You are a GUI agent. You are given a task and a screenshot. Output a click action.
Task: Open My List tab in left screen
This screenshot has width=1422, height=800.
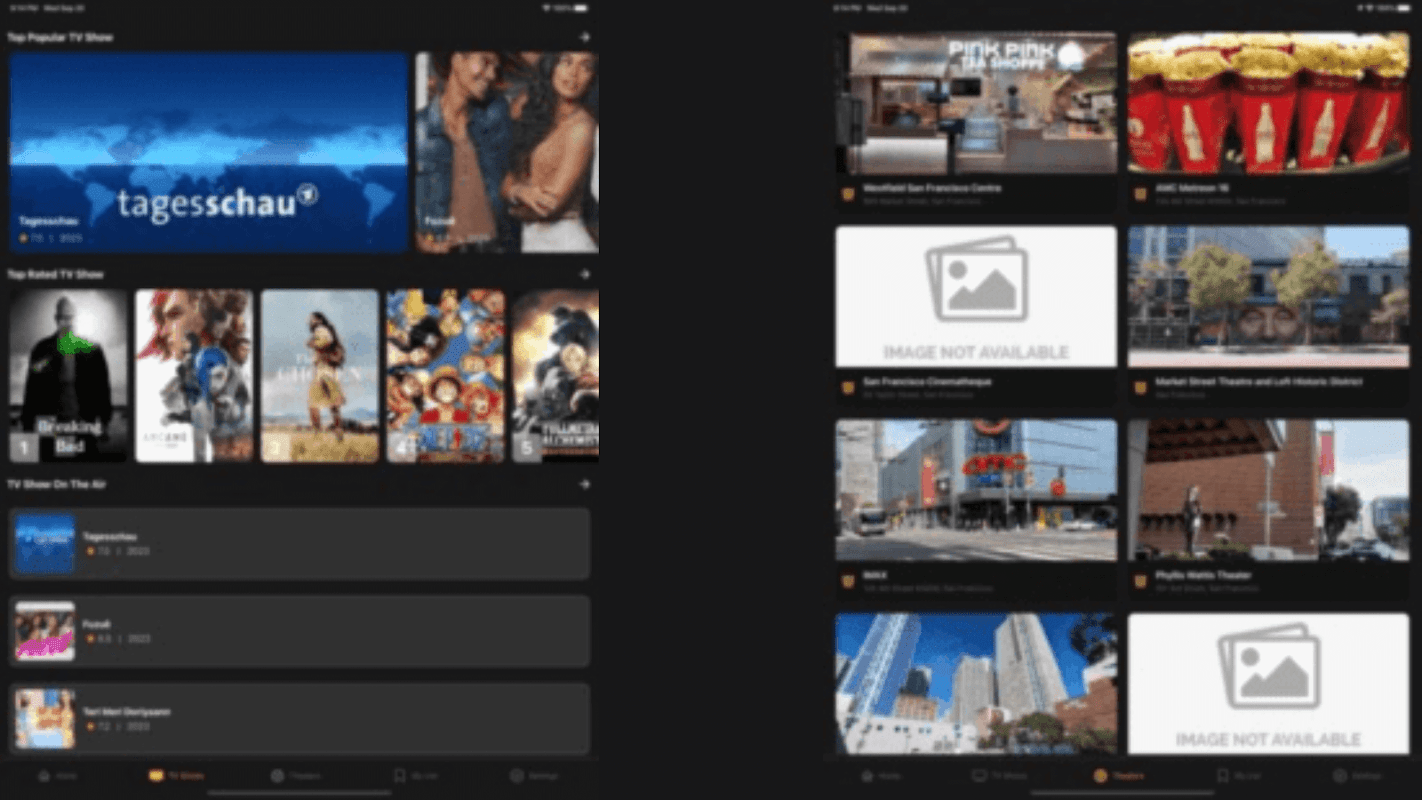point(418,775)
